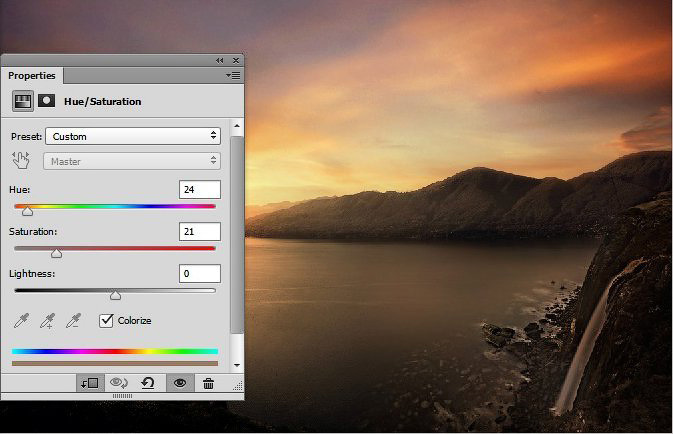
Task: Open the disabled Master channel dropdown
Action: point(132,161)
